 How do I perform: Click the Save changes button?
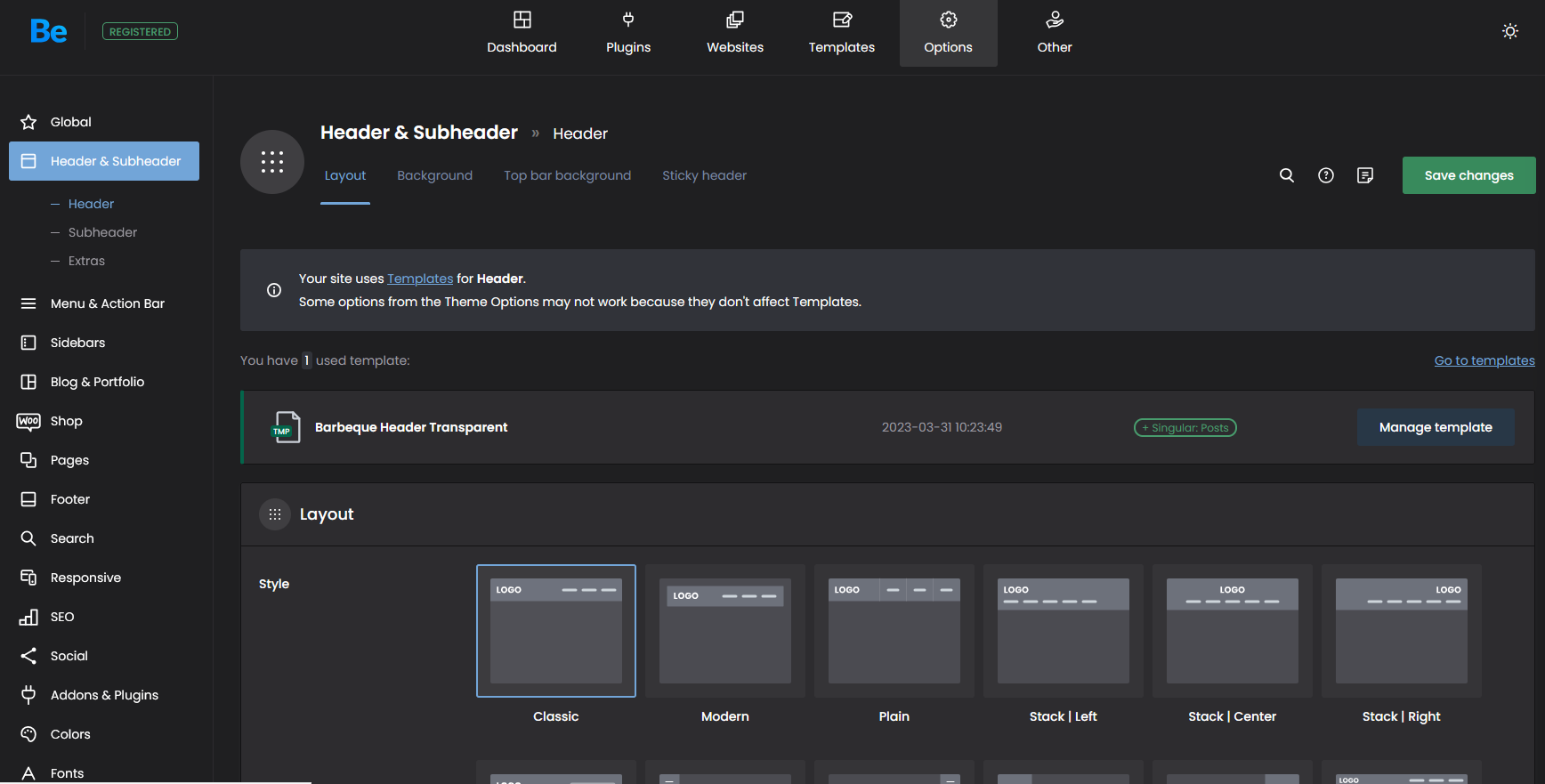click(1469, 175)
